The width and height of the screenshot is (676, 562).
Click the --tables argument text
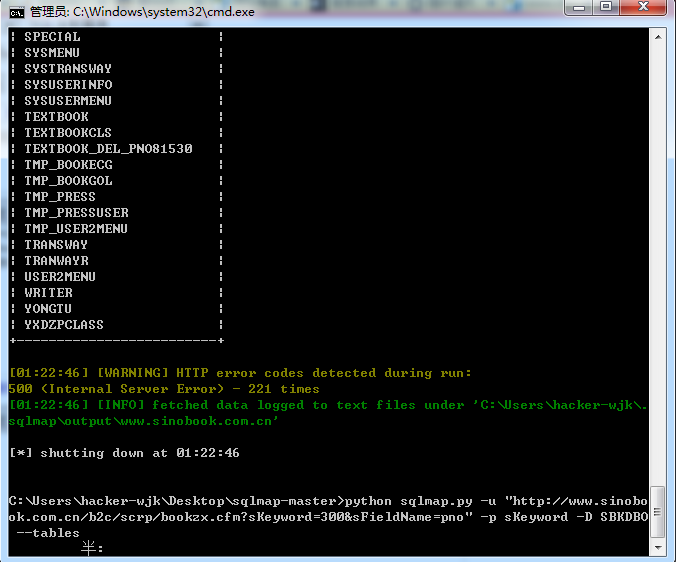[48, 533]
